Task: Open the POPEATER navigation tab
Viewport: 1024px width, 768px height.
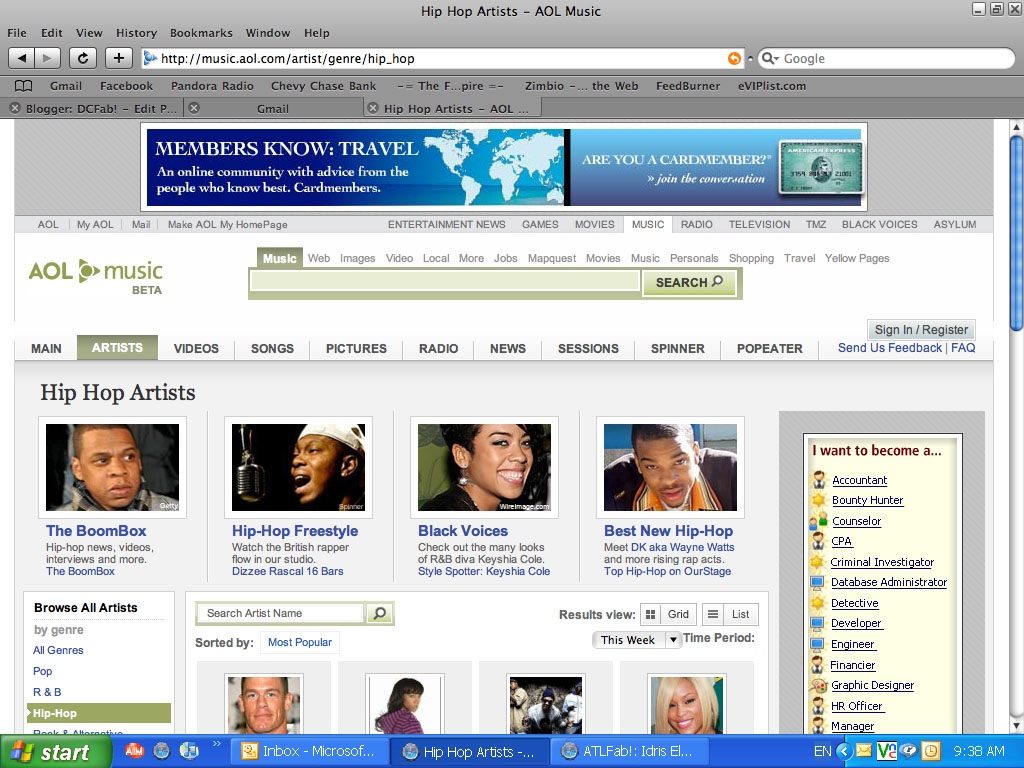Action: [769, 348]
